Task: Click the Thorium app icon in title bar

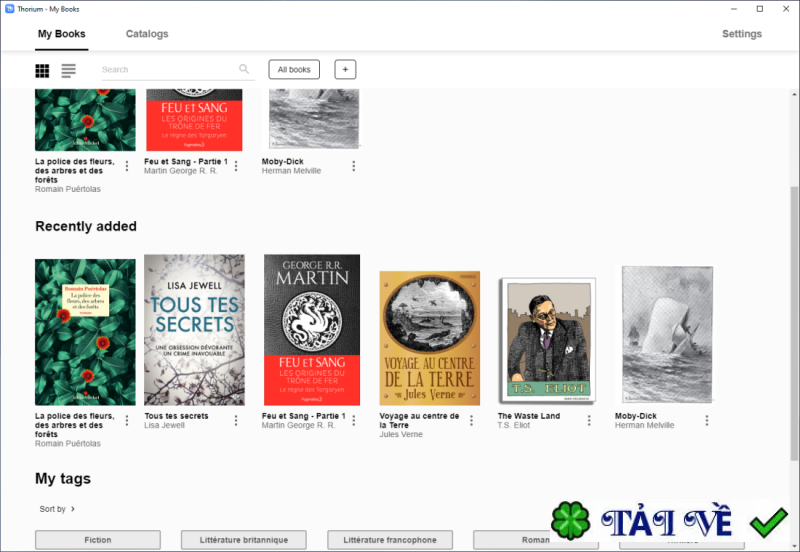Action: coord(9,9)
